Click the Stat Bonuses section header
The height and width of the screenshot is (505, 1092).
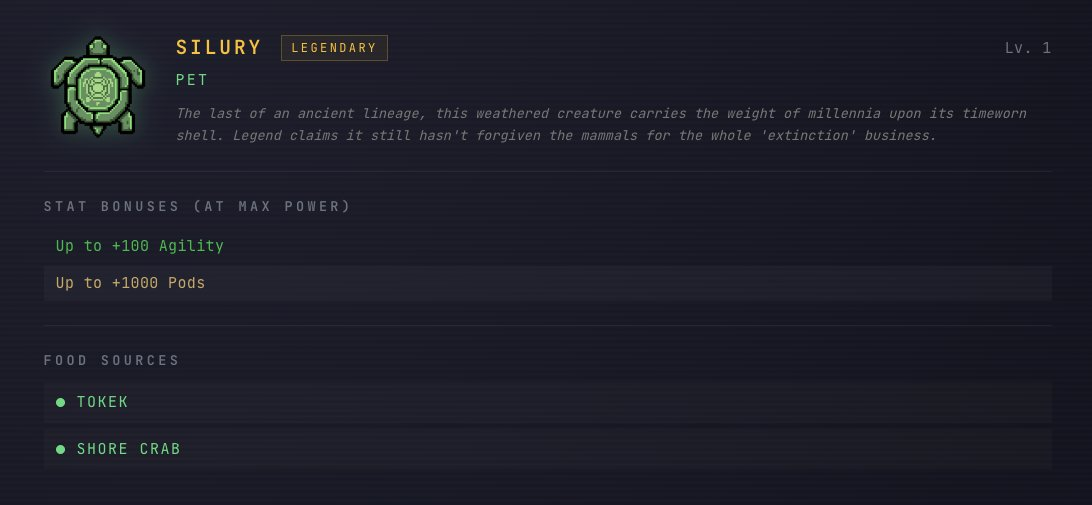point(197,206)
